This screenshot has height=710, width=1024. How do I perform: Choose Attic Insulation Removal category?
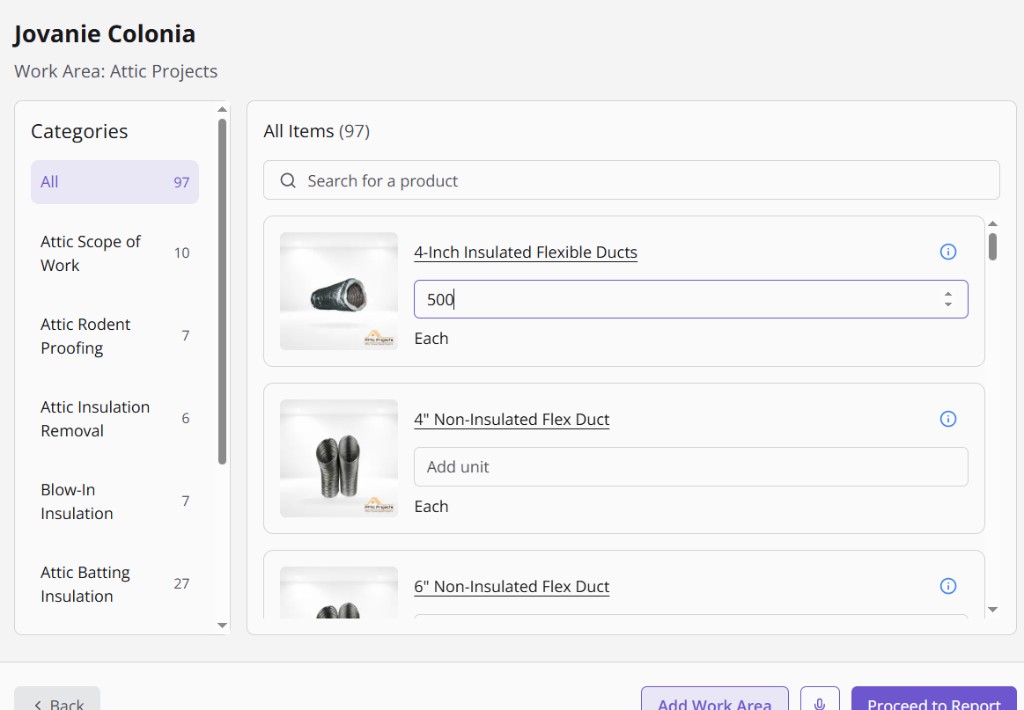pyautogui.click(x=115, y=419)
